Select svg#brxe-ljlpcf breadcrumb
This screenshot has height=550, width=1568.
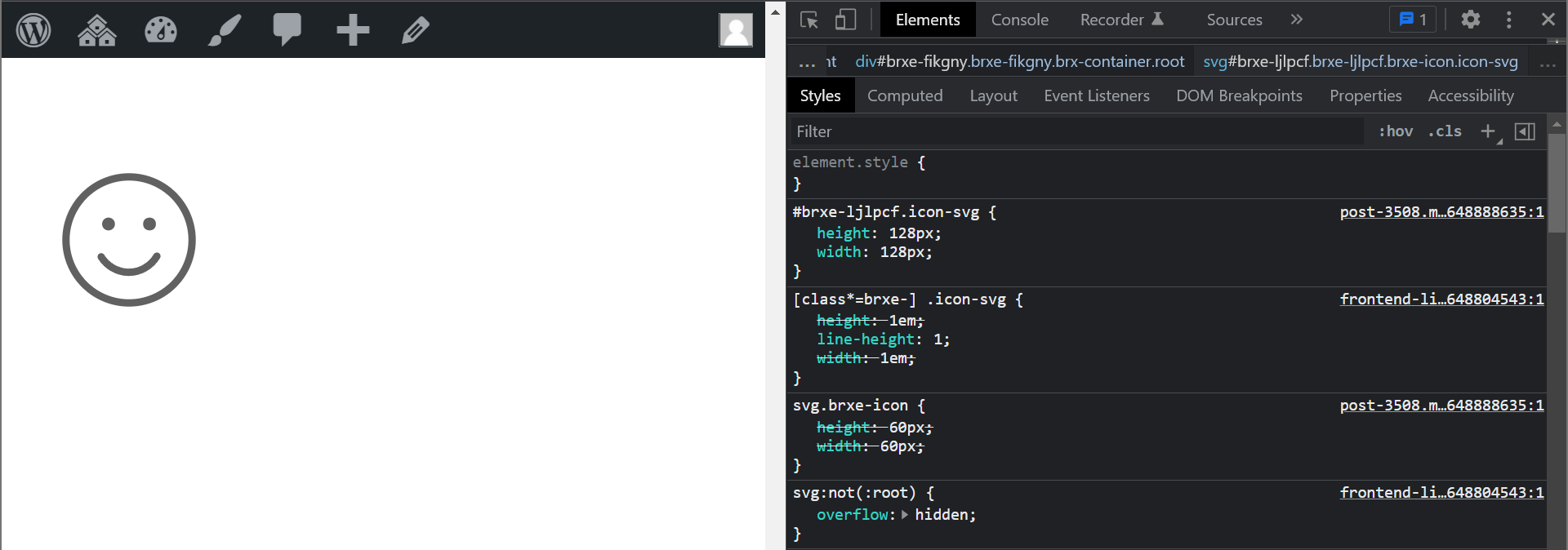(x=1361, y=62)
